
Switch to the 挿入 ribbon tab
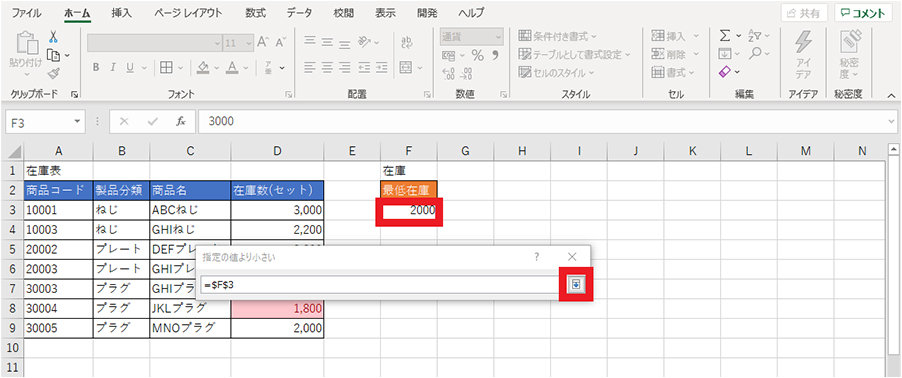(x=121, y=13)
